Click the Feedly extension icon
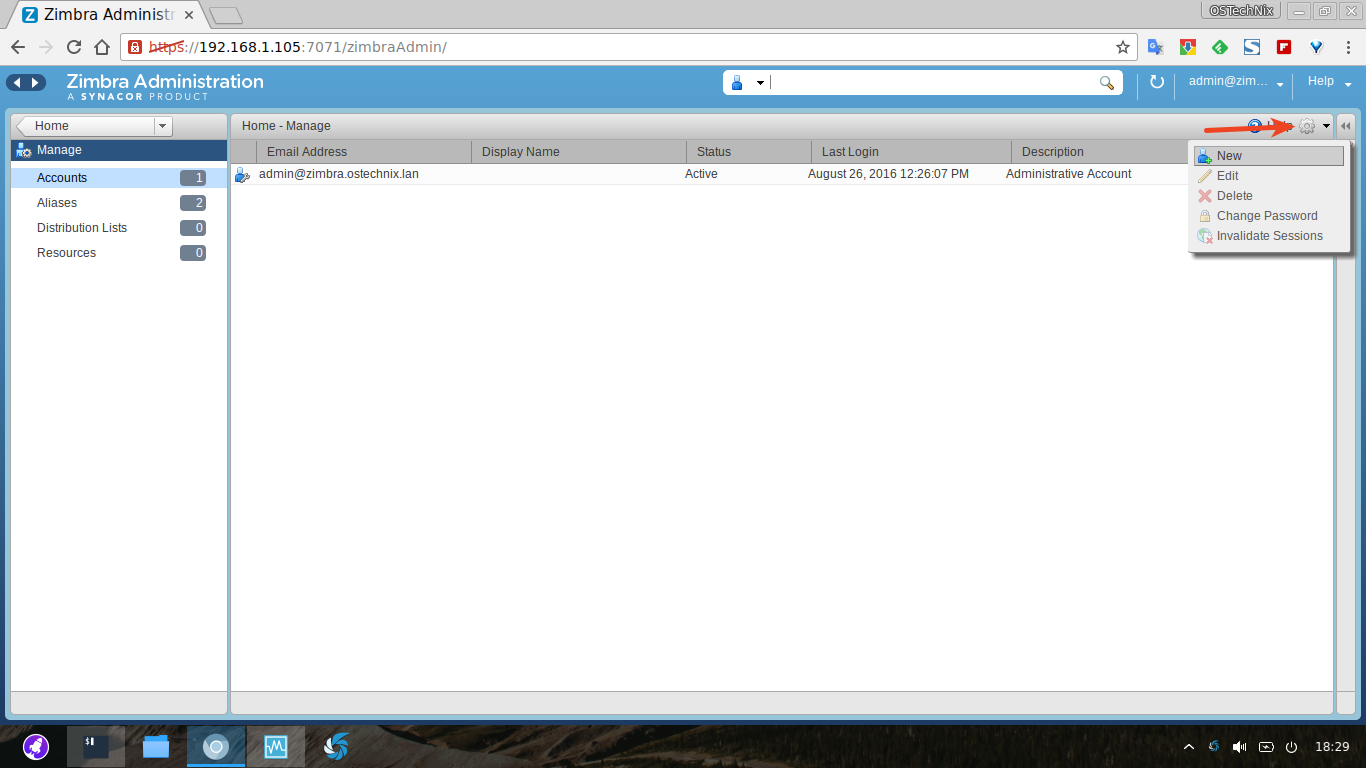Image resolution: width=1366 pixels, height=768 pixels. pyautogui.click(x=1220, y=47)
